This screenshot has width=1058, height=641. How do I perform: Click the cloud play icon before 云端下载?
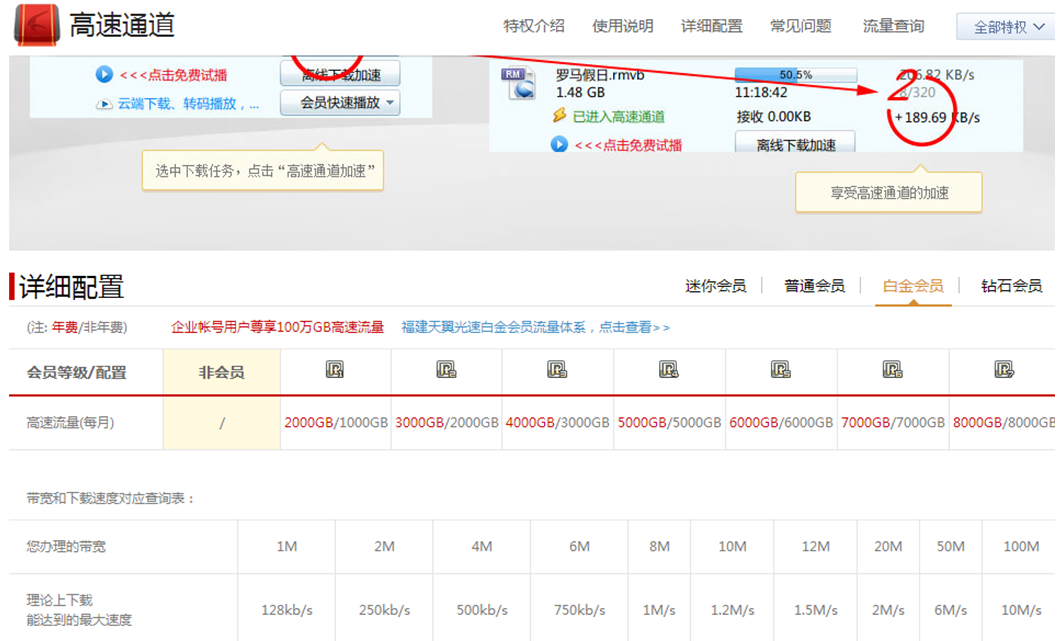[x=104, y=104]
